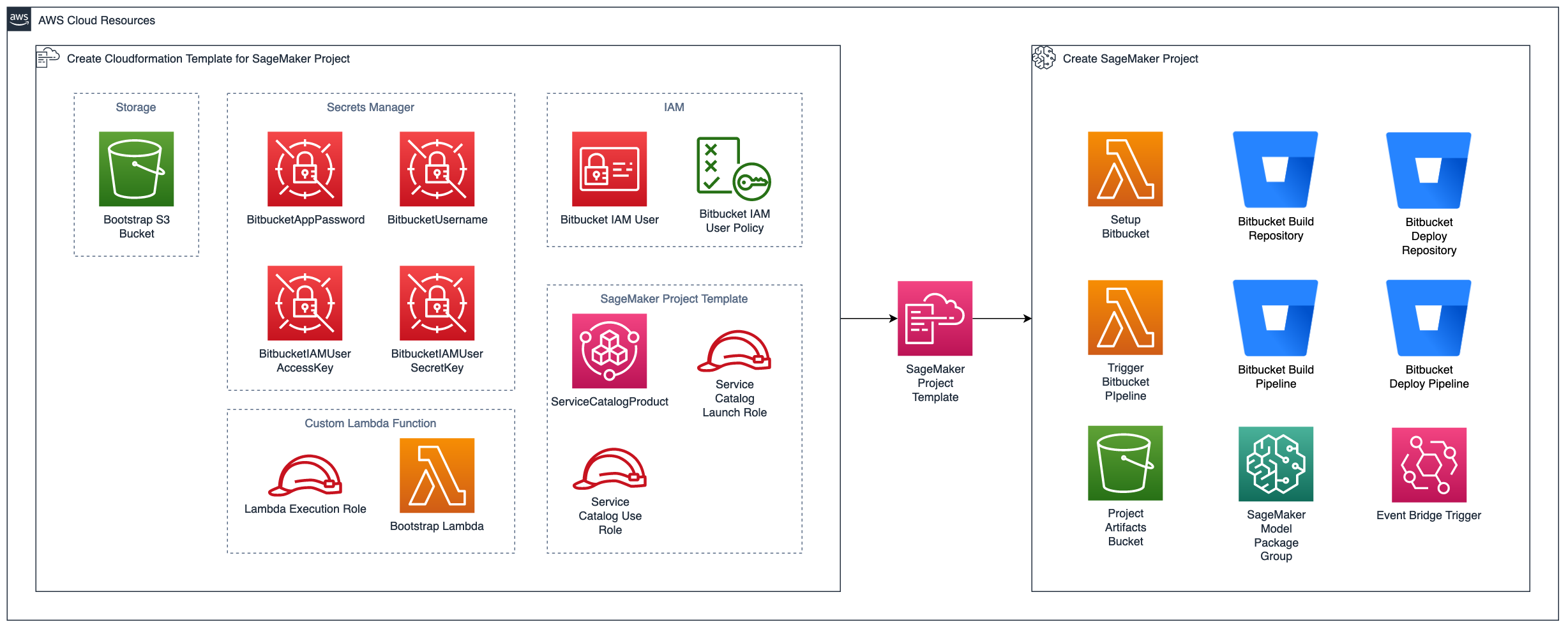This screenshot has height=629, width=1568.
Task: Select the Event Bridge Trigger icon
Action: (1429, 465)
